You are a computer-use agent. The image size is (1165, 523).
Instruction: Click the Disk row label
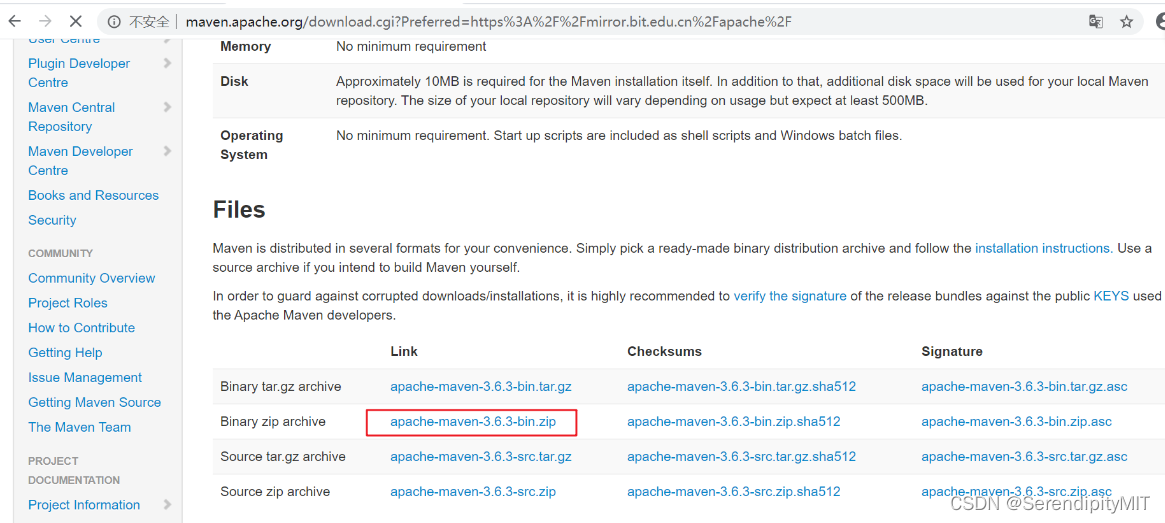click(x=235, y=81)
